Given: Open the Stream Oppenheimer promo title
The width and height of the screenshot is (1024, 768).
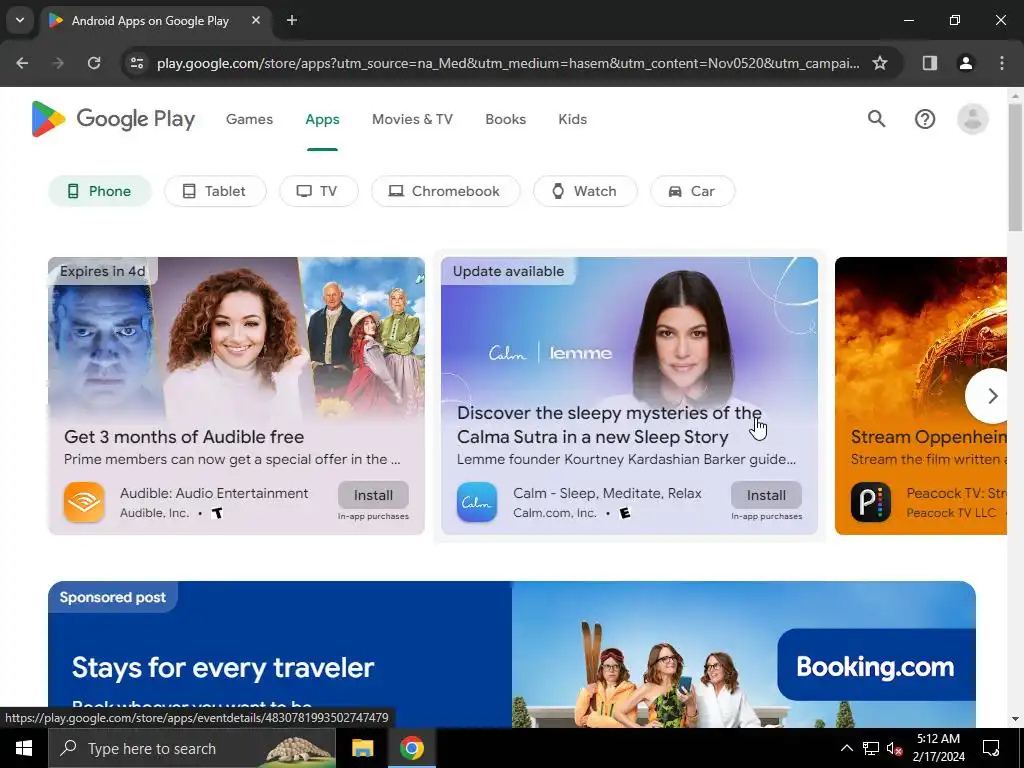Looking at the screenshot, I should pos(929,437).
